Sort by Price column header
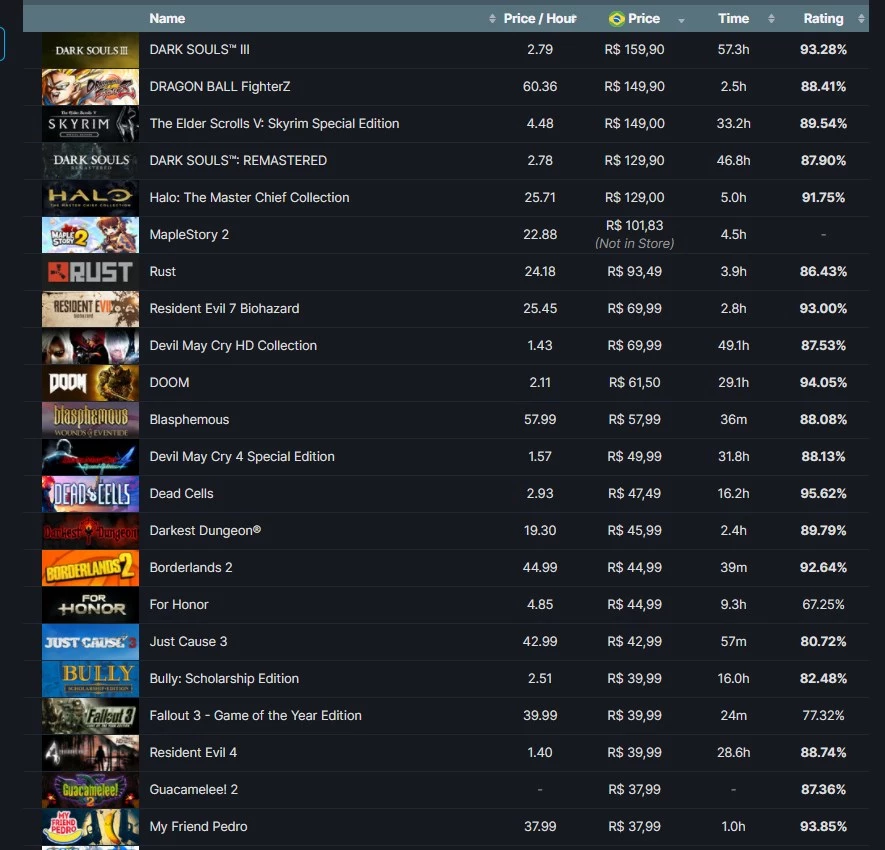The image size is (885, 850). (644, 19)
